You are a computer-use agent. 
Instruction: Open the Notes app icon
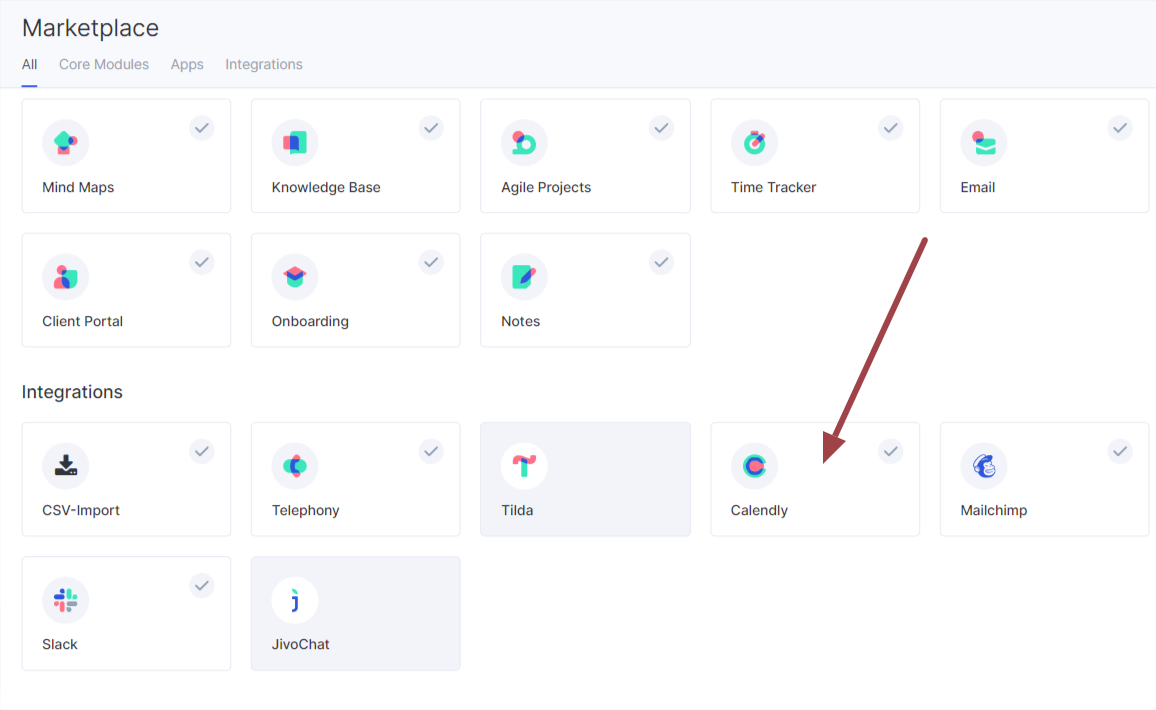click(x=524, y=276)
